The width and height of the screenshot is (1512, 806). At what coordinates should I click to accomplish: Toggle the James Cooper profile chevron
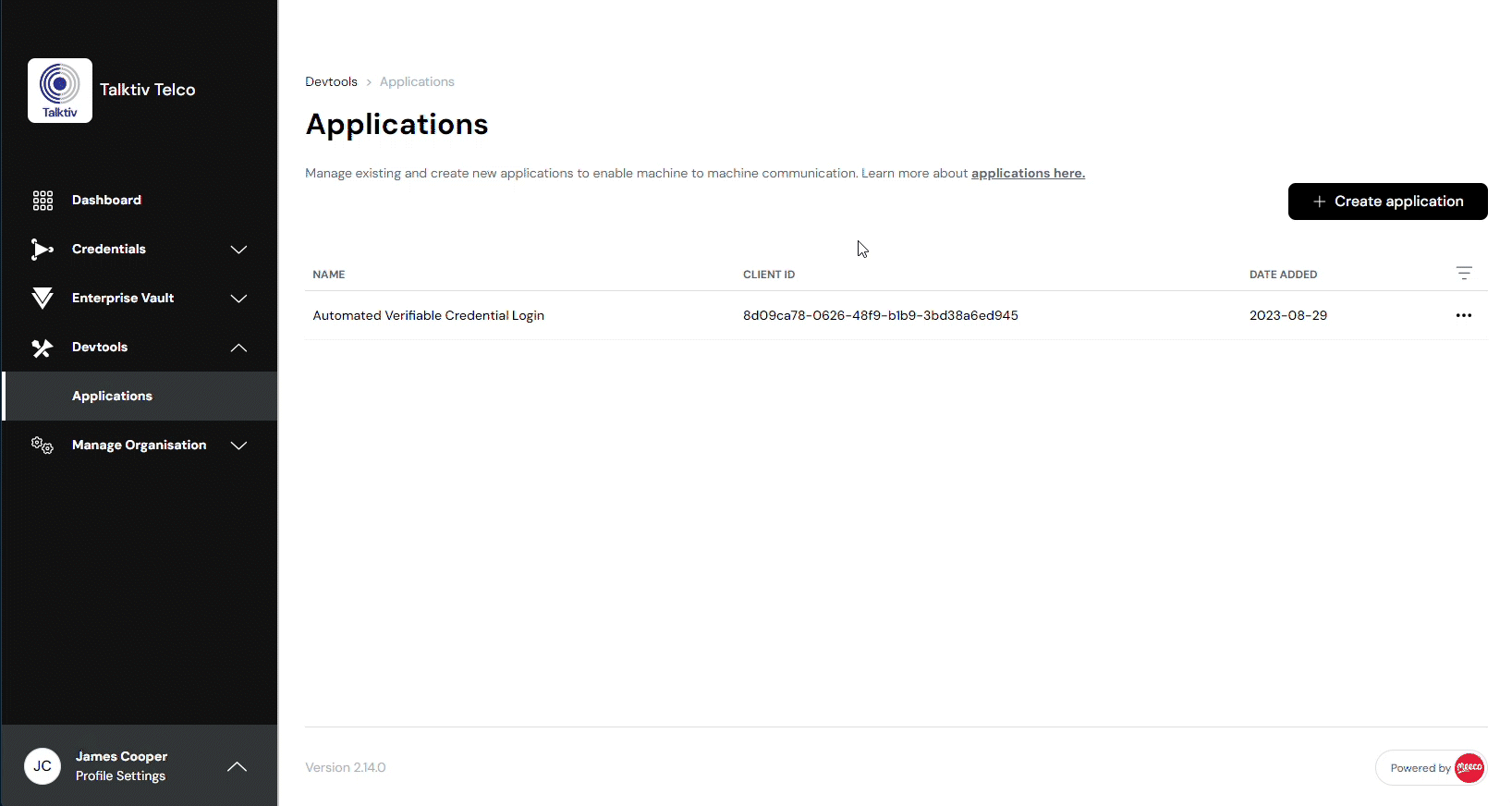click(238, 766)
